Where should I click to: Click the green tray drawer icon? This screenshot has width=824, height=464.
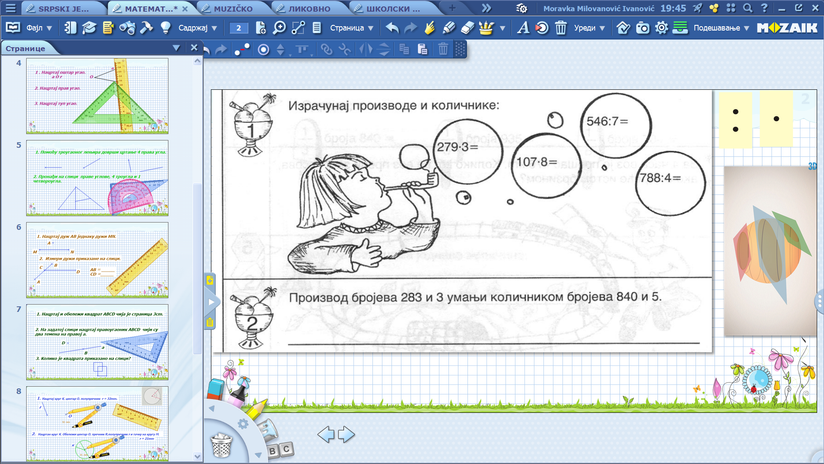coord(680,28)
